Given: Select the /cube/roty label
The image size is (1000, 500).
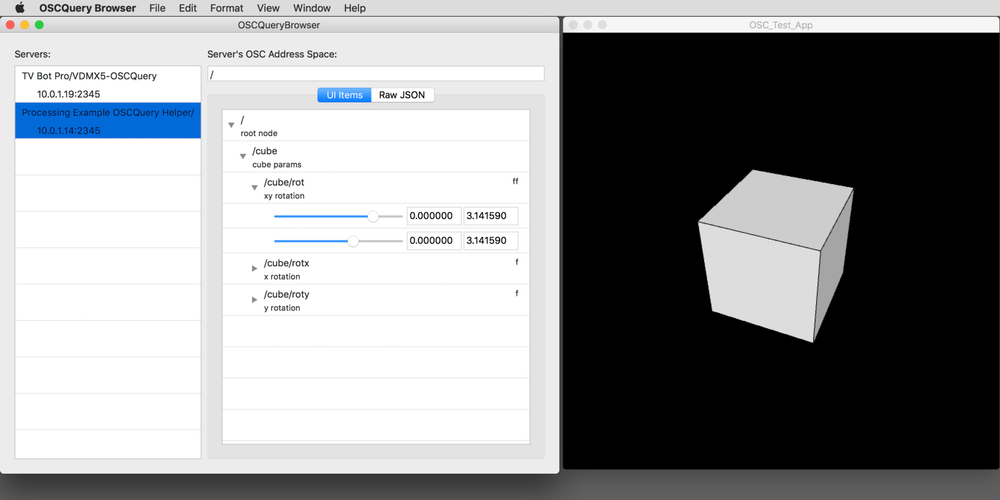Looking at the screenshot, I should (286, 295).
